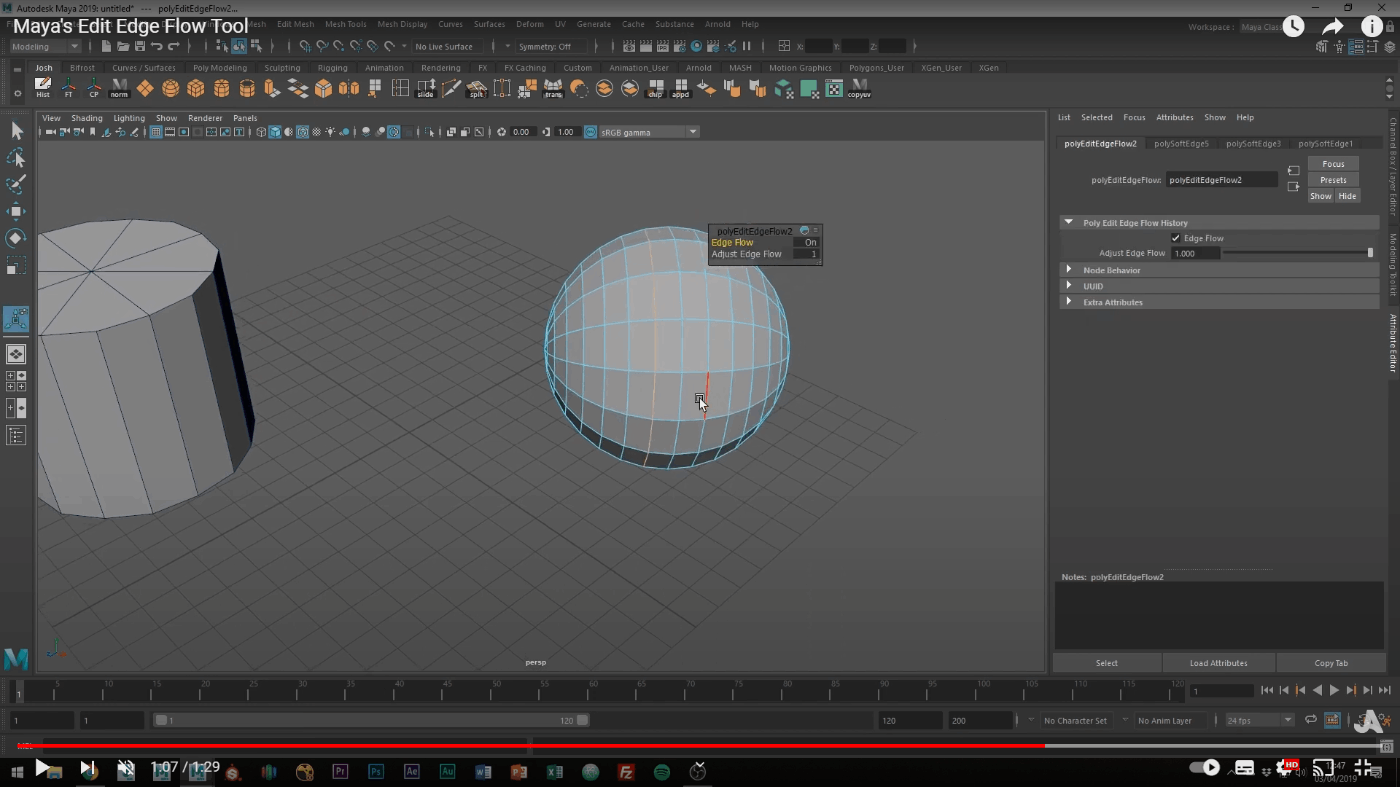Screen dimensions: 1400x787
Task: Click the split shelf icon
Action: [477, 89]
